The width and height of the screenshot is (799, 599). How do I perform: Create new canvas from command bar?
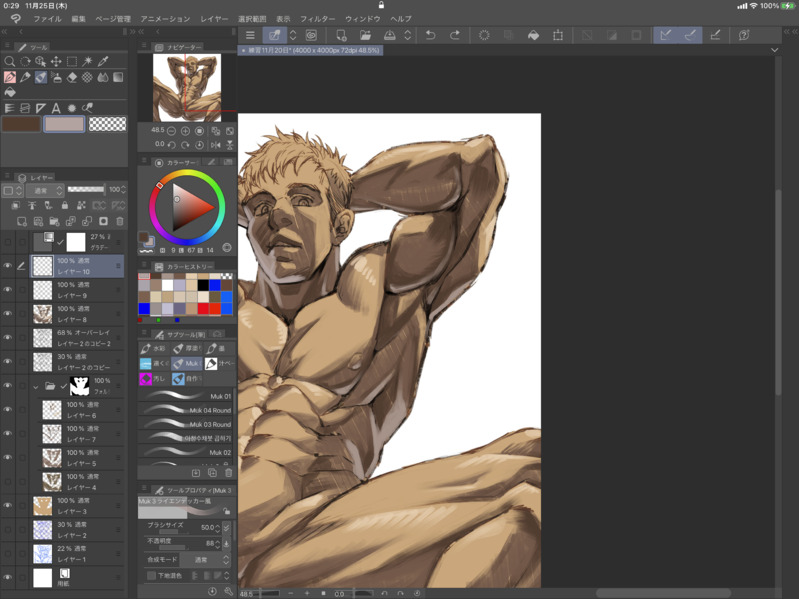click(x=341, y=35)
